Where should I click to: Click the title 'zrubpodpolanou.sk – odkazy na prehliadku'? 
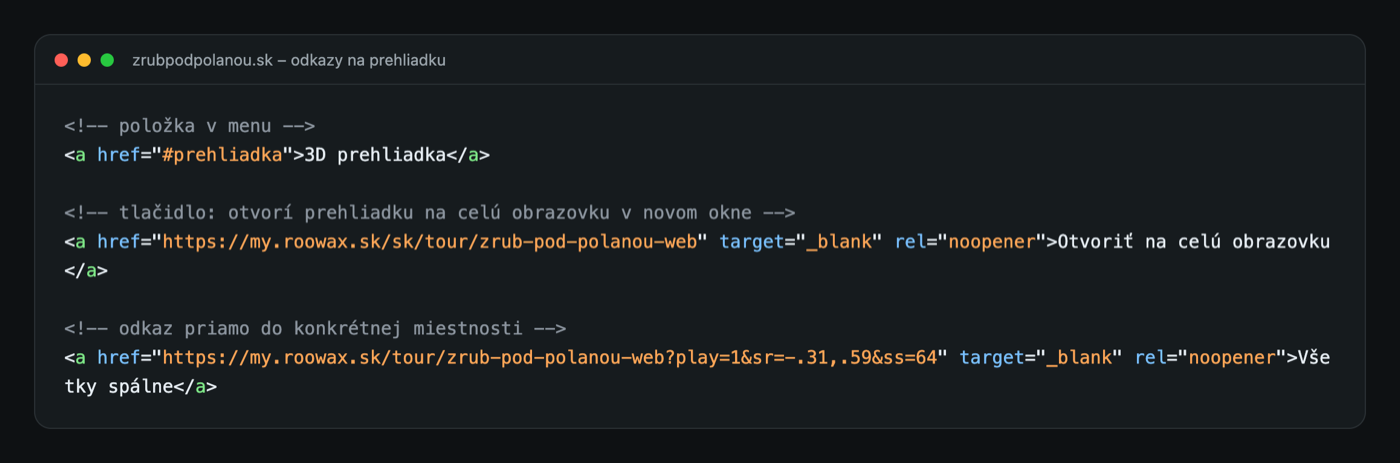[x=289, y=60]
